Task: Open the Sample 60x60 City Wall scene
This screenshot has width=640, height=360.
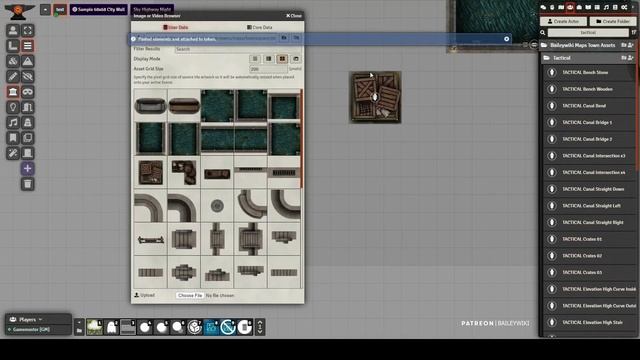Action: [98, 9]
